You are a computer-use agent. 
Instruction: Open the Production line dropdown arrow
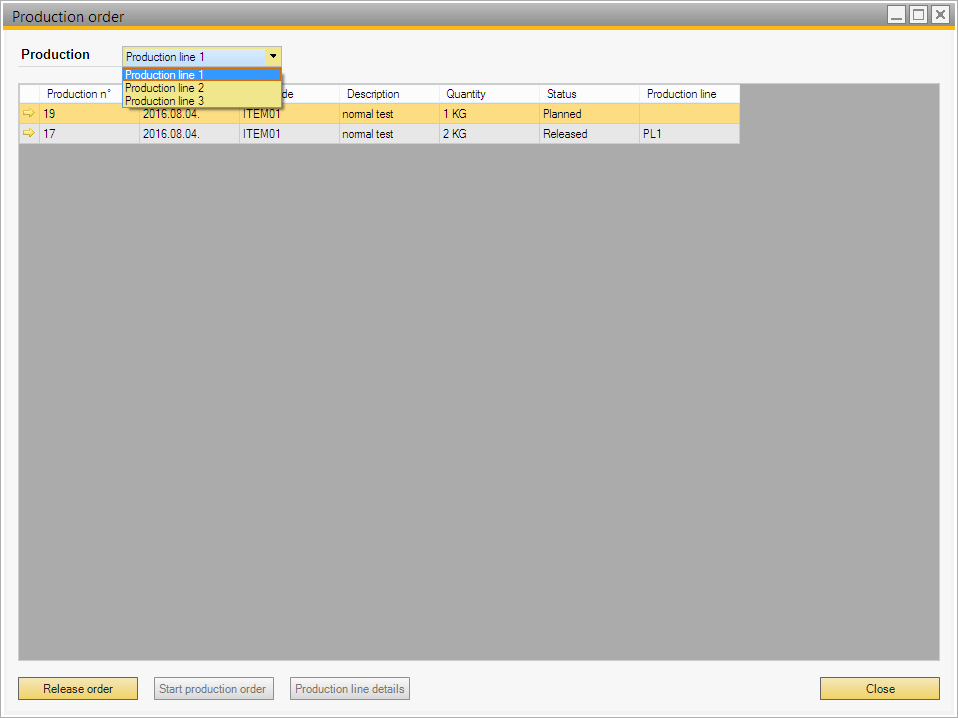[x=273, y=57]
